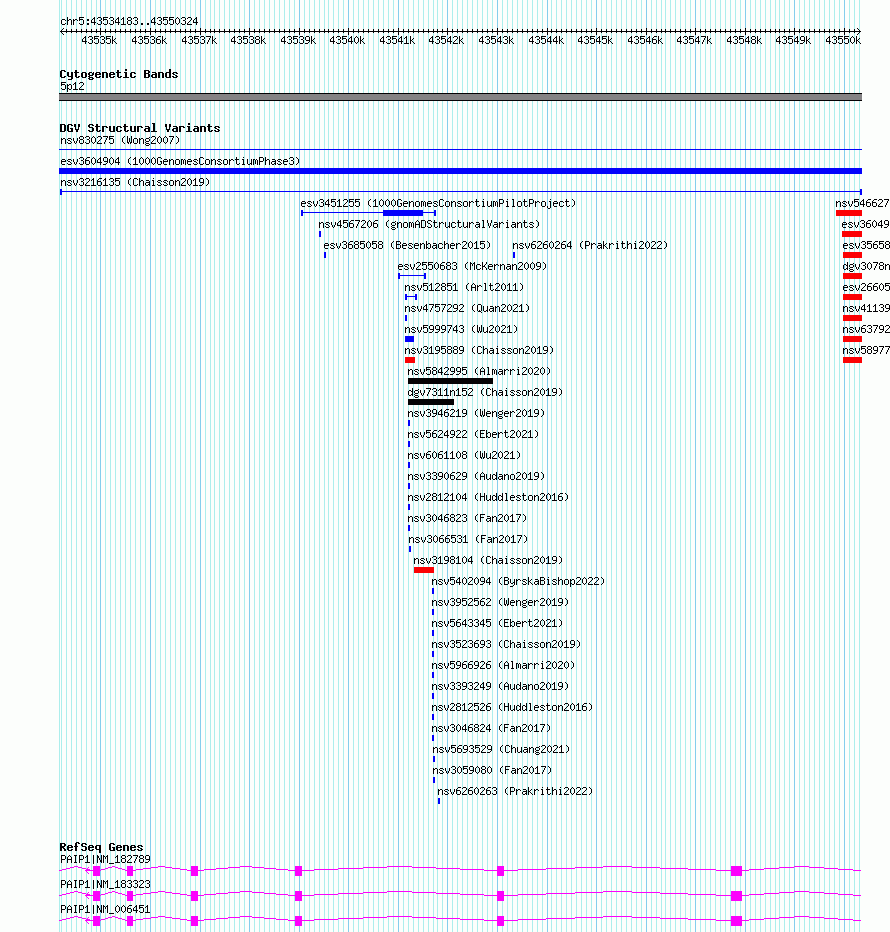Open variant nsv3059080 (Fan2017)
This screenshot has height=932, width=890.
(x=492, y=770)
